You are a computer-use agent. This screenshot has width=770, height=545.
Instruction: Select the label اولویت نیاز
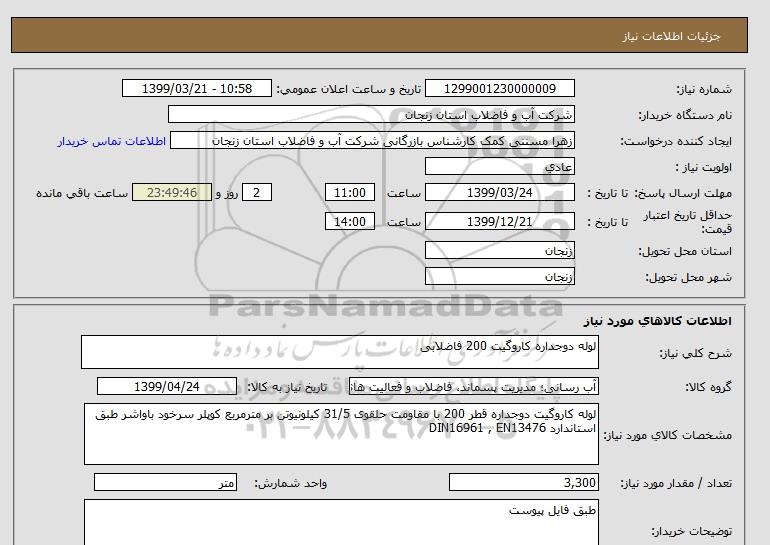click(x=703, y=167)
